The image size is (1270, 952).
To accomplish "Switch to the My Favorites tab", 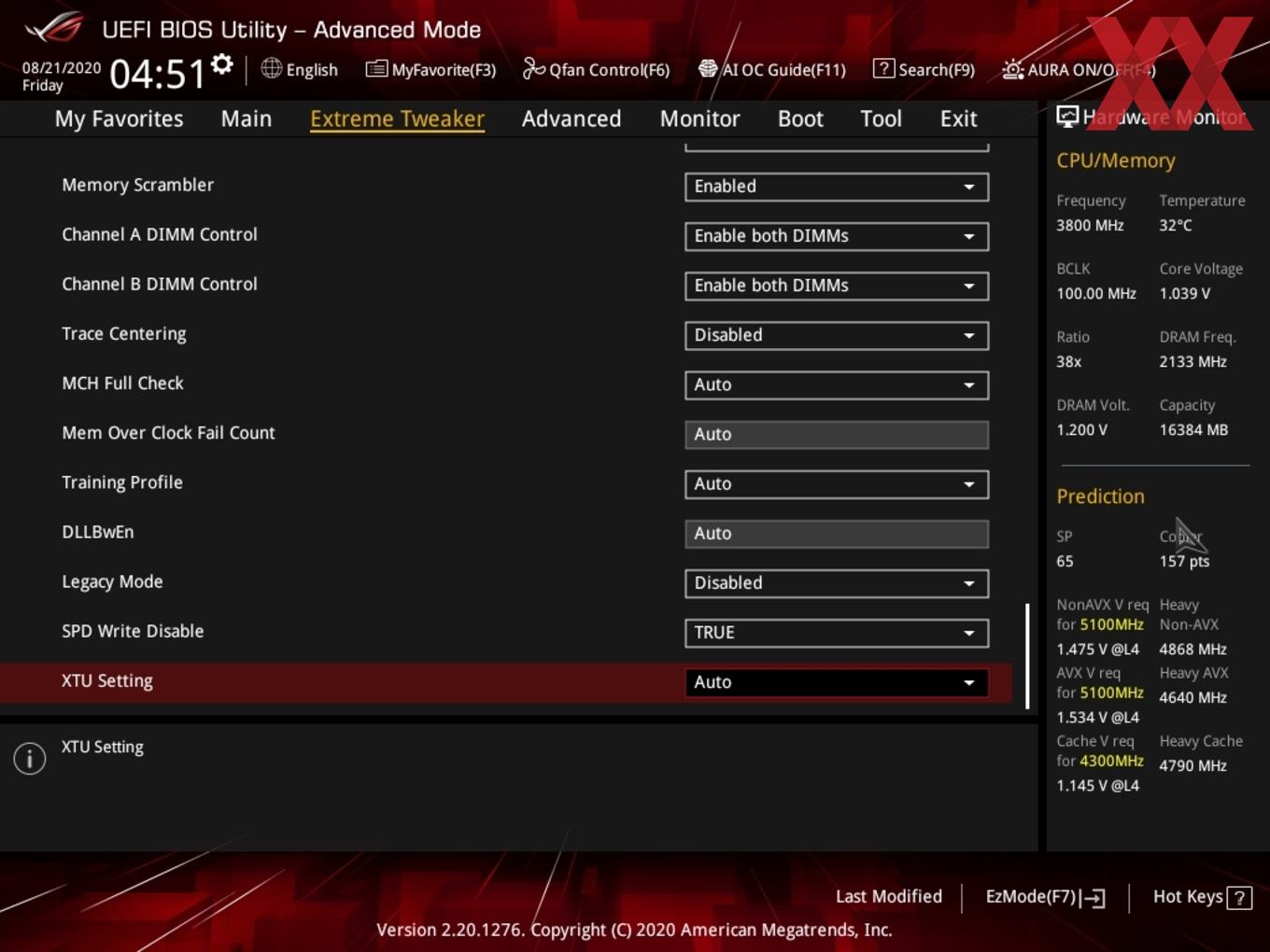I will [x=119, y=119].
